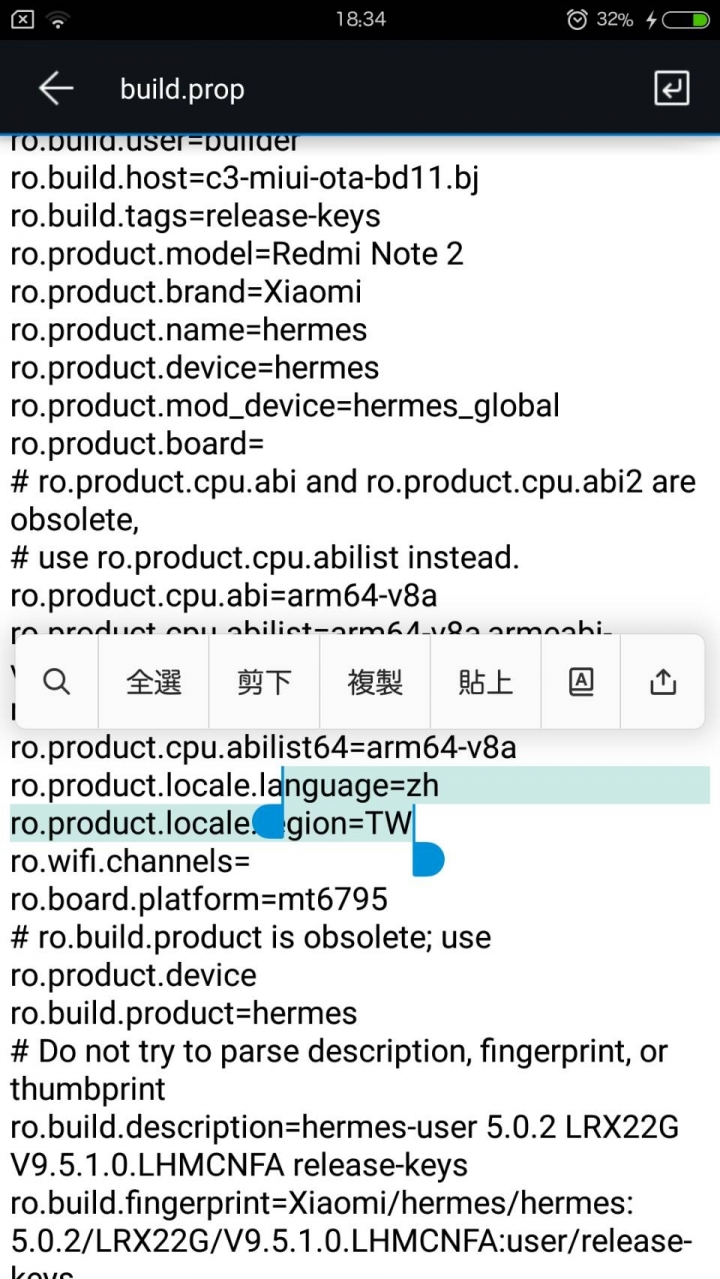Screen dimensions: 720x1279
Task: Tap the search magnifier in selection toolbar
Action: 57,682
